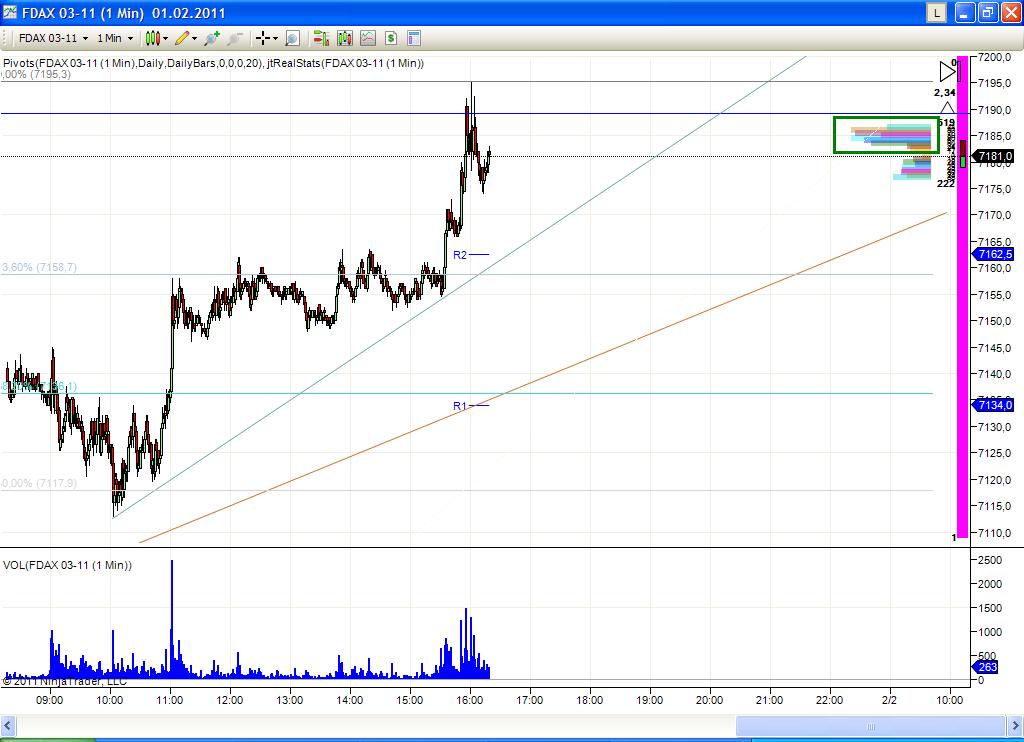Open the Data Box magnifier icon

tap(292, 38)
